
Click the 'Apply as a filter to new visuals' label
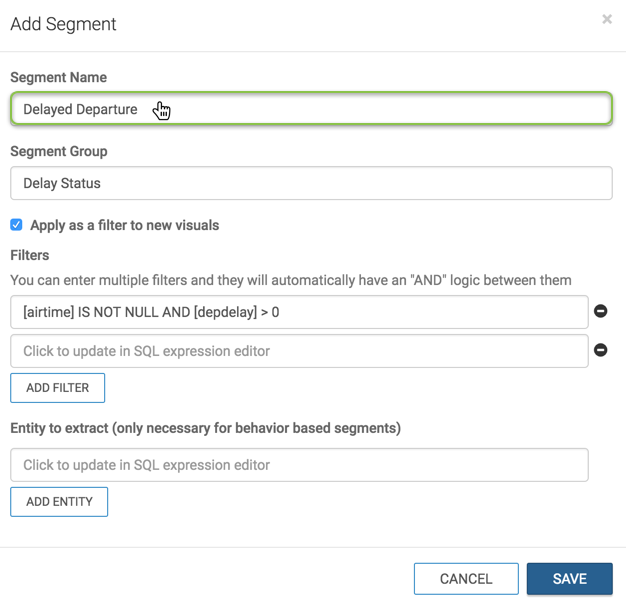click(124, 225)
